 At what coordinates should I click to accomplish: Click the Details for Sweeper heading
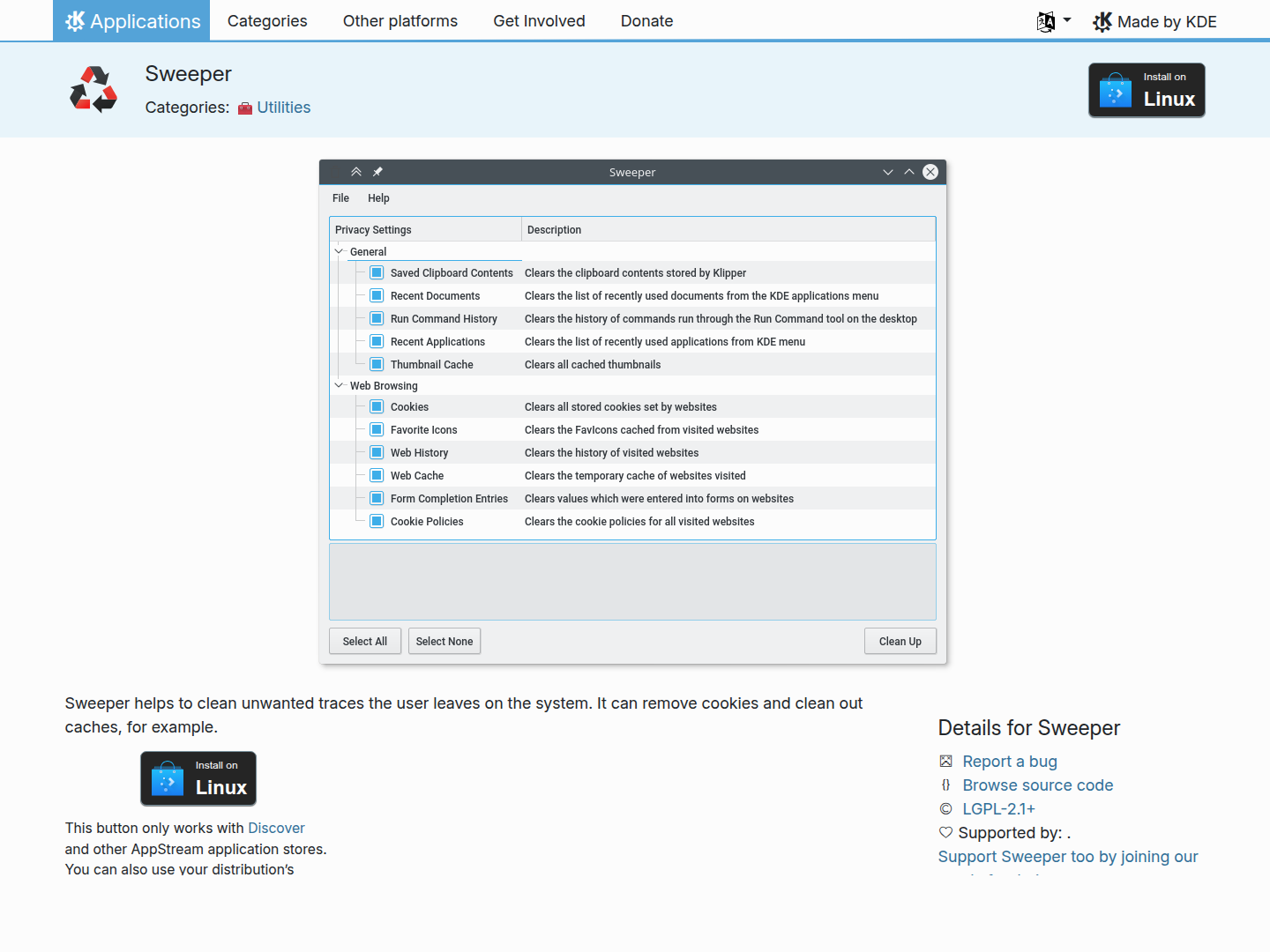[1029, 727]
